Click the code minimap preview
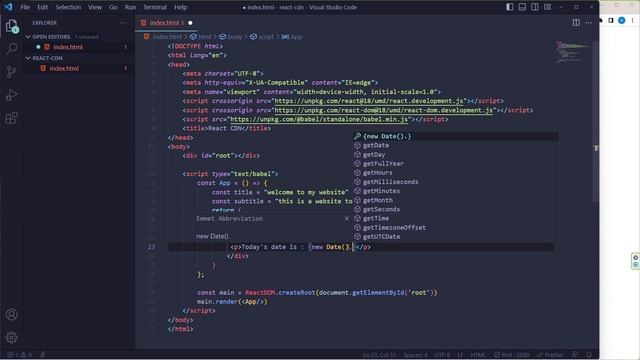Screen dimensions: 640x360 tap(573, 51)
